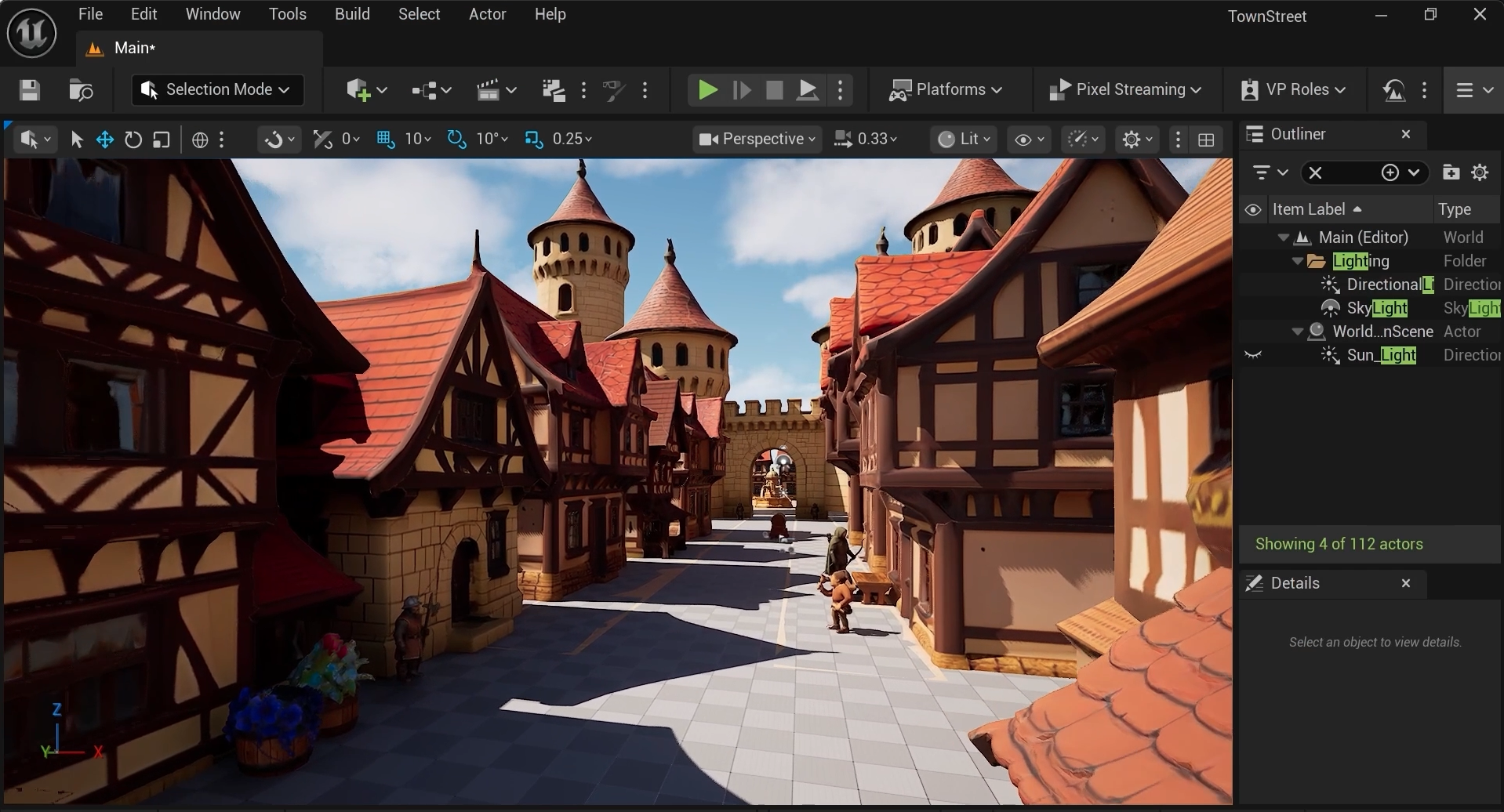Activate the Move (translate) gizmo tool
Image resolution: width=1504 pixels, height=812 pixels.
[x=104, y=140]
